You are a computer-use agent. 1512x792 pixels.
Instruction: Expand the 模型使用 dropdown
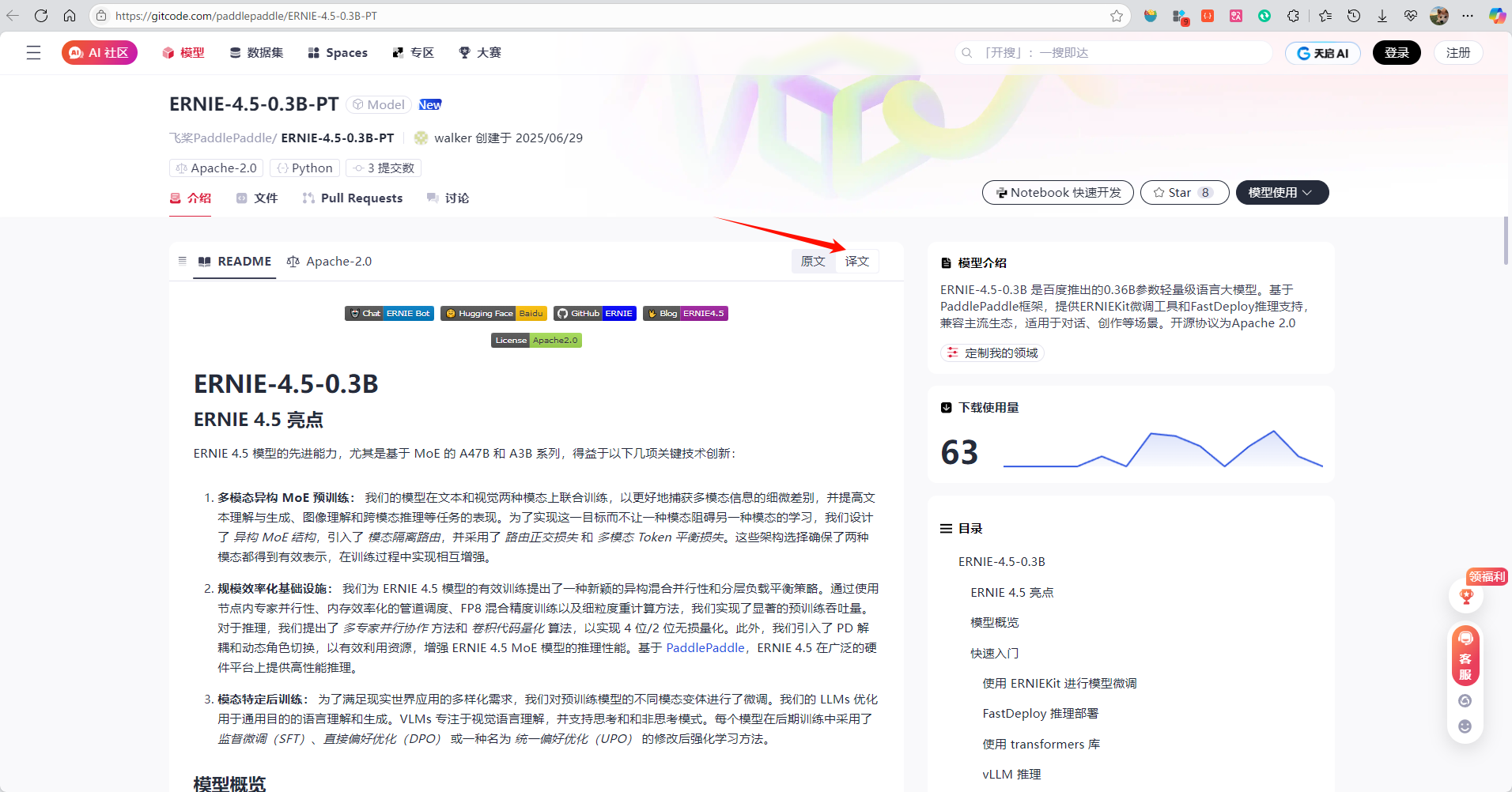coord(1282,192)
